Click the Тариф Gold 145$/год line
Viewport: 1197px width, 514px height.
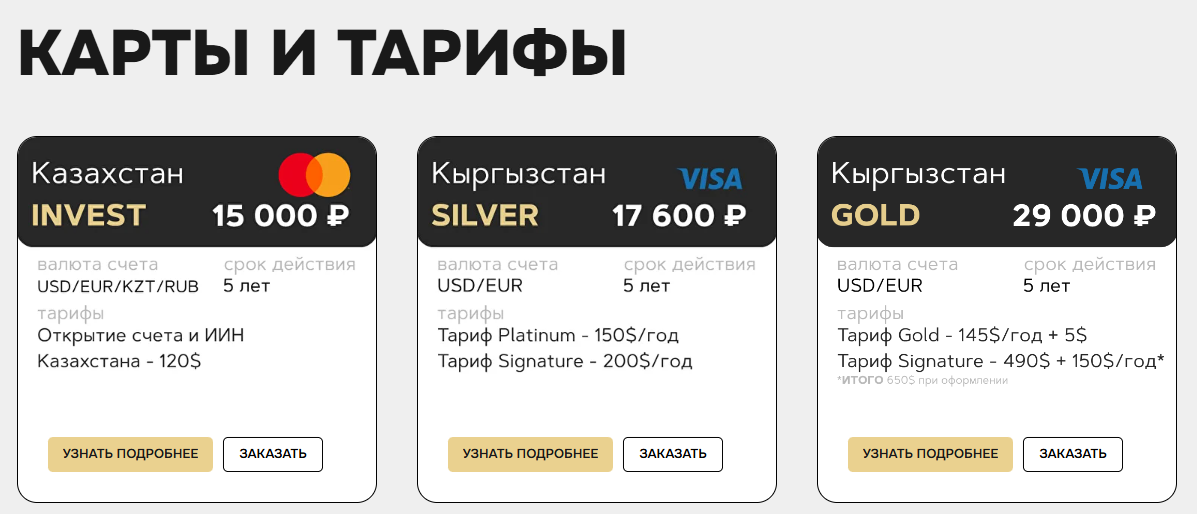(962, 336)
